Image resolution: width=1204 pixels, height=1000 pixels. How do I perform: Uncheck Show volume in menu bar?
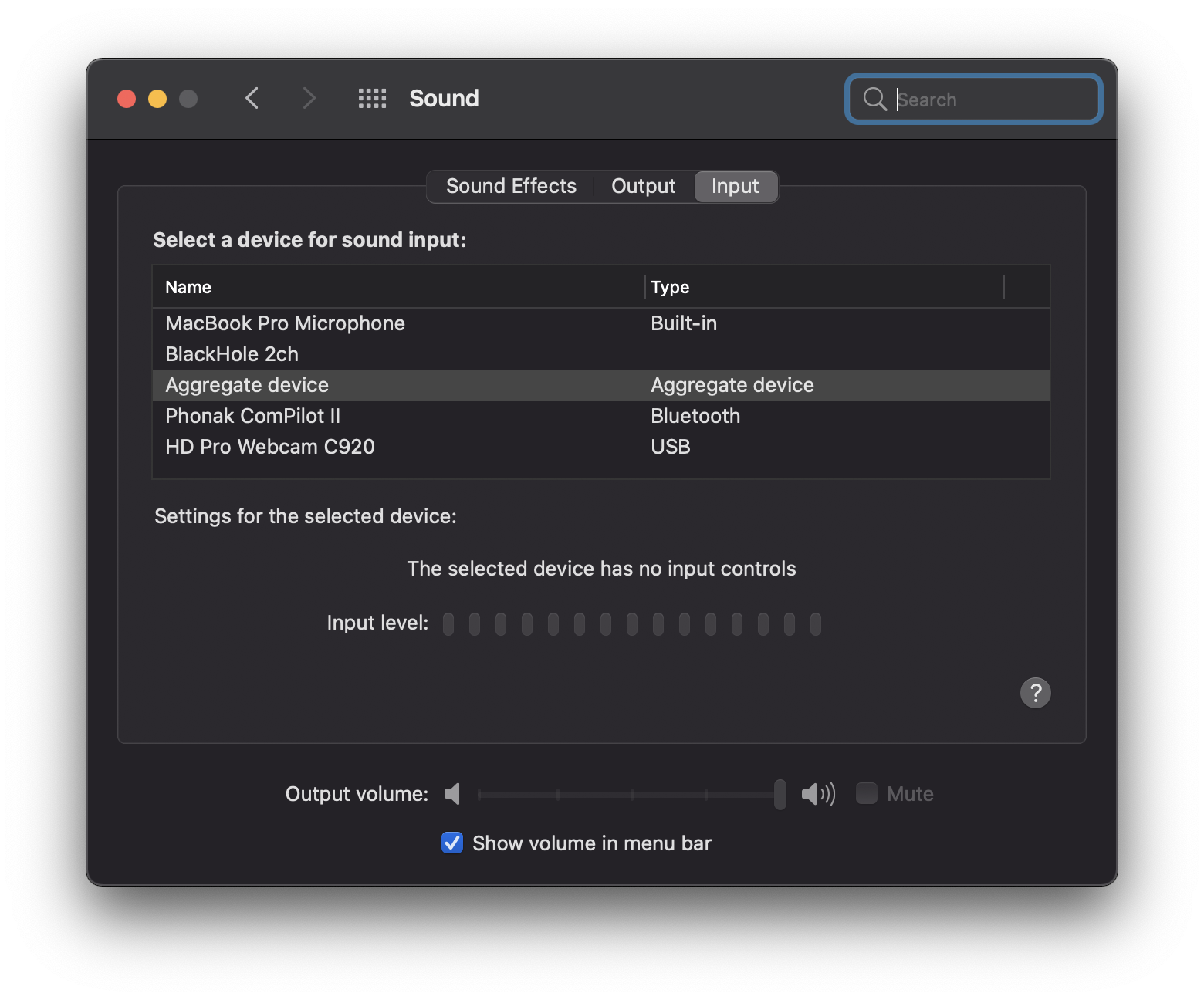coord(452,843)
